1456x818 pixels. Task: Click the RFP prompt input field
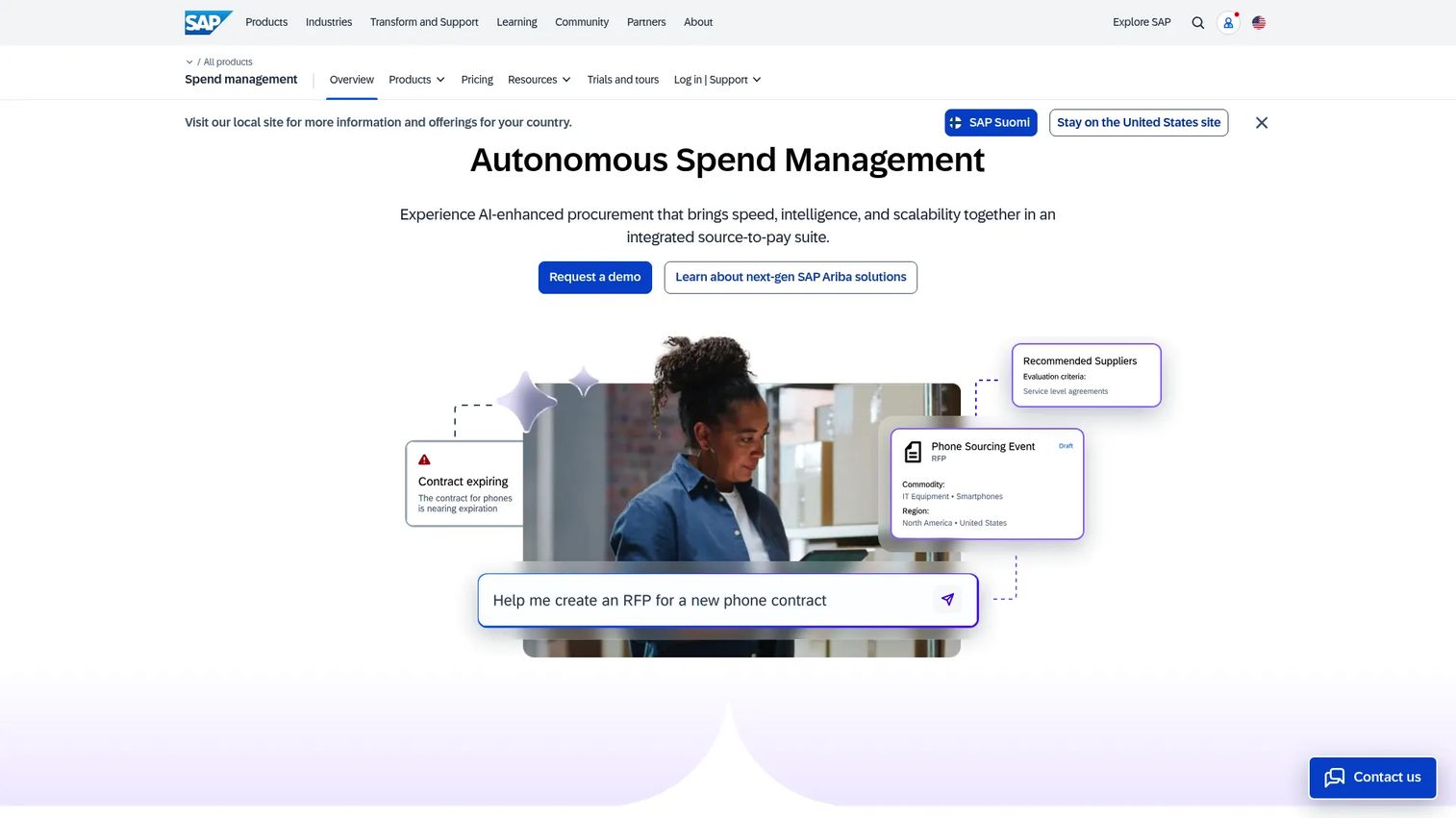(728, 601)
